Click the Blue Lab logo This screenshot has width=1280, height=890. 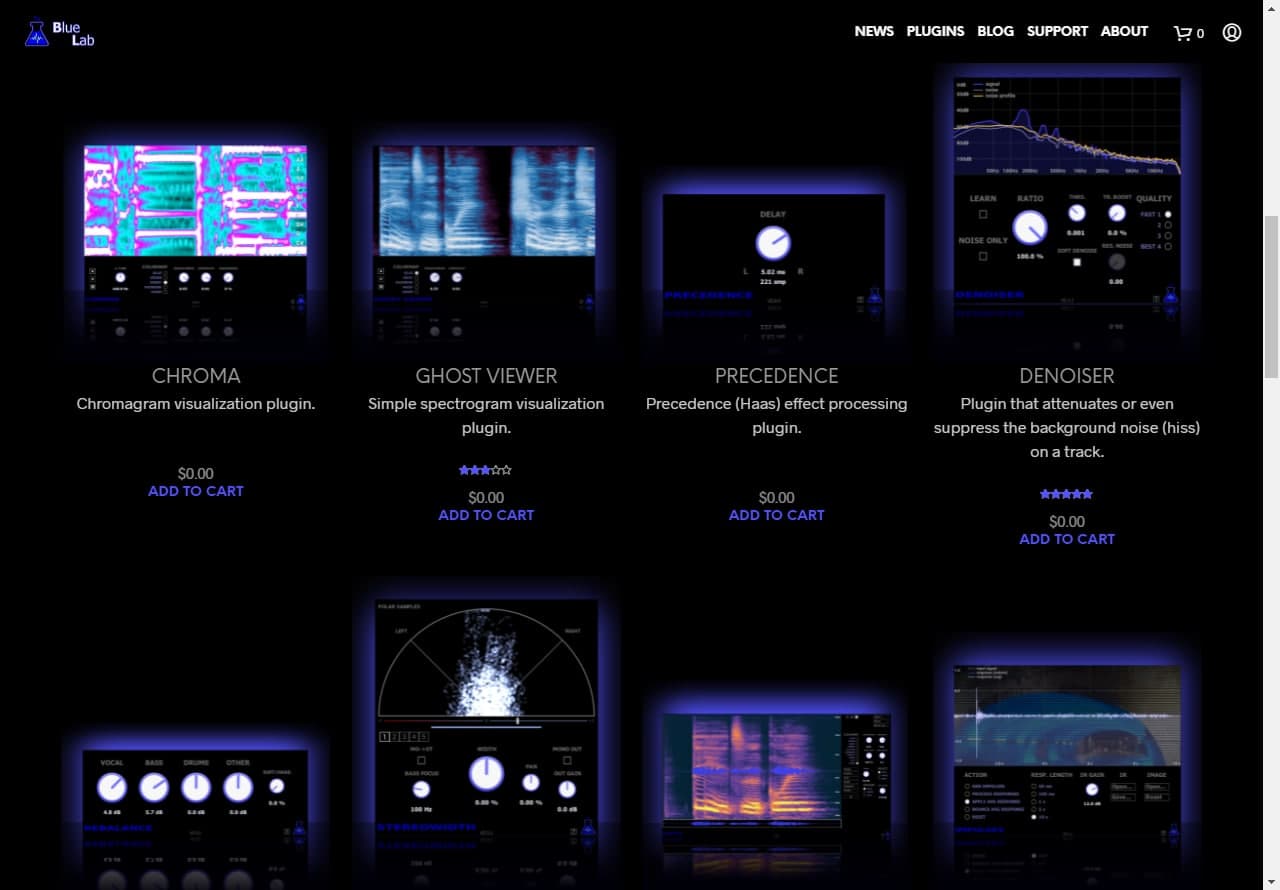59,33
